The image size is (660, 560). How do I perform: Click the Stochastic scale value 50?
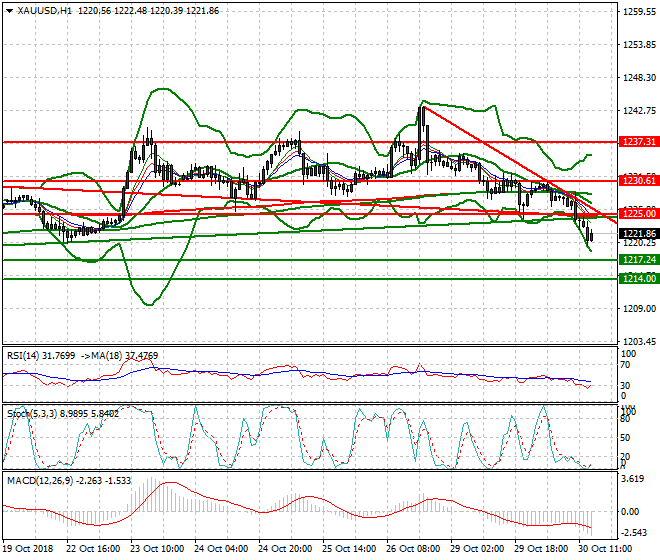pos(625,438)
